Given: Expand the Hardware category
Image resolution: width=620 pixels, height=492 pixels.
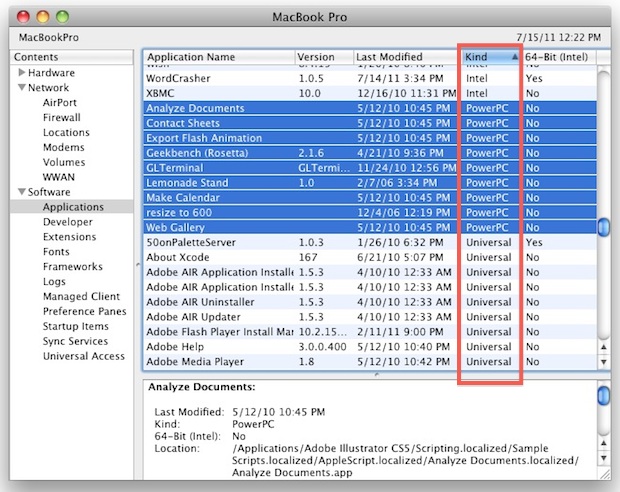Looking at the screenshot, I should pyautogui.click(x=22, y=72).
